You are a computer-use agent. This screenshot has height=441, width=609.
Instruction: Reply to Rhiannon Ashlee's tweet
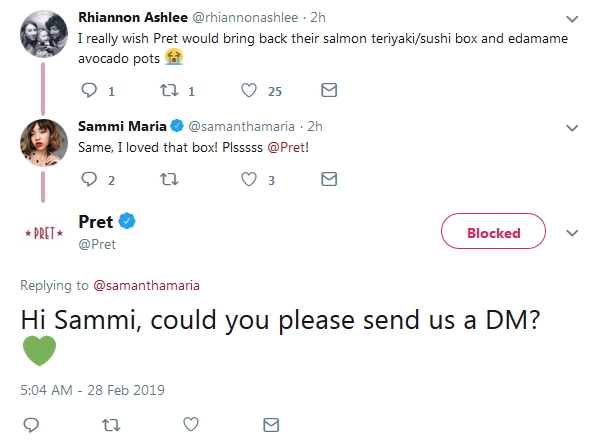pyautogui.click(x=87, y=91)
